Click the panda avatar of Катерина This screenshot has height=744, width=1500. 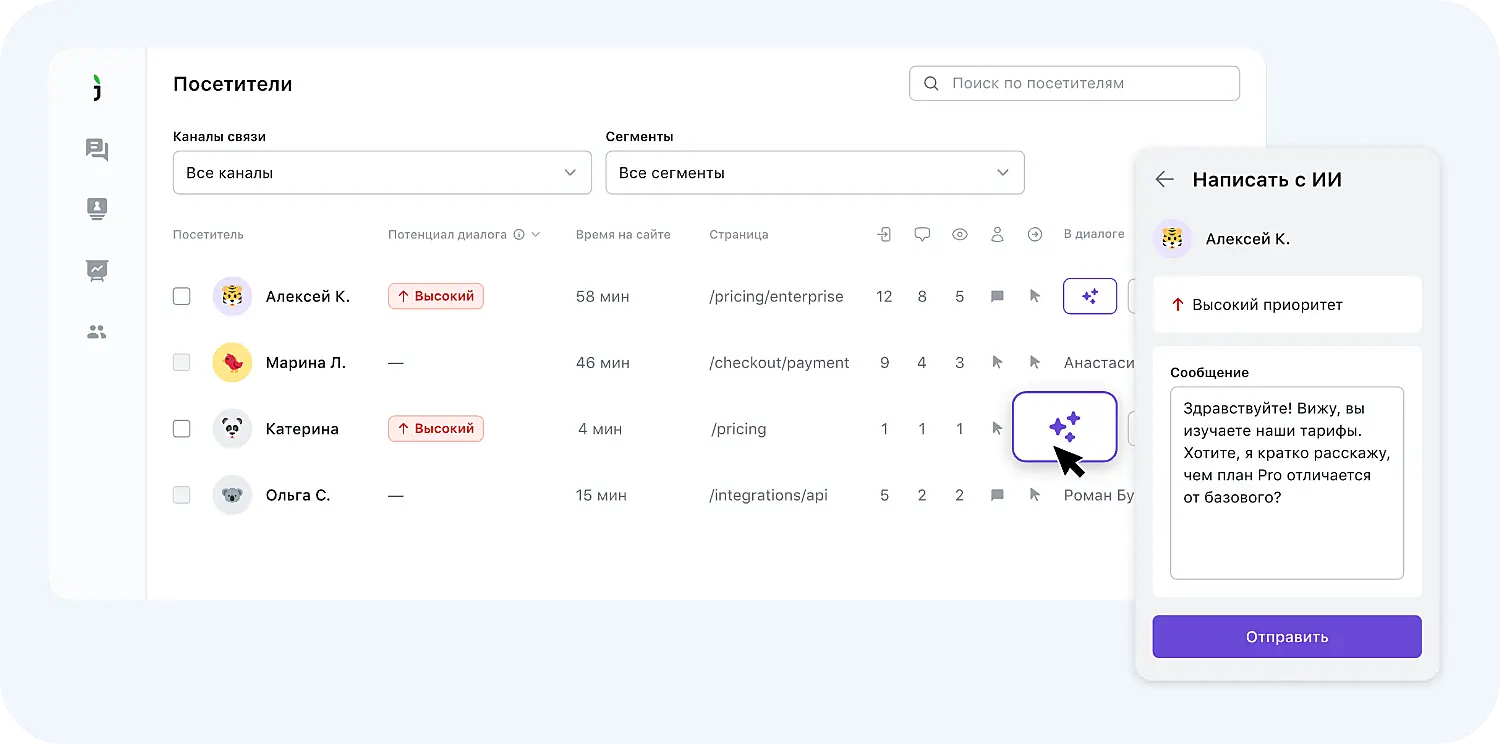pyautogui.click(x=232, y=428)
